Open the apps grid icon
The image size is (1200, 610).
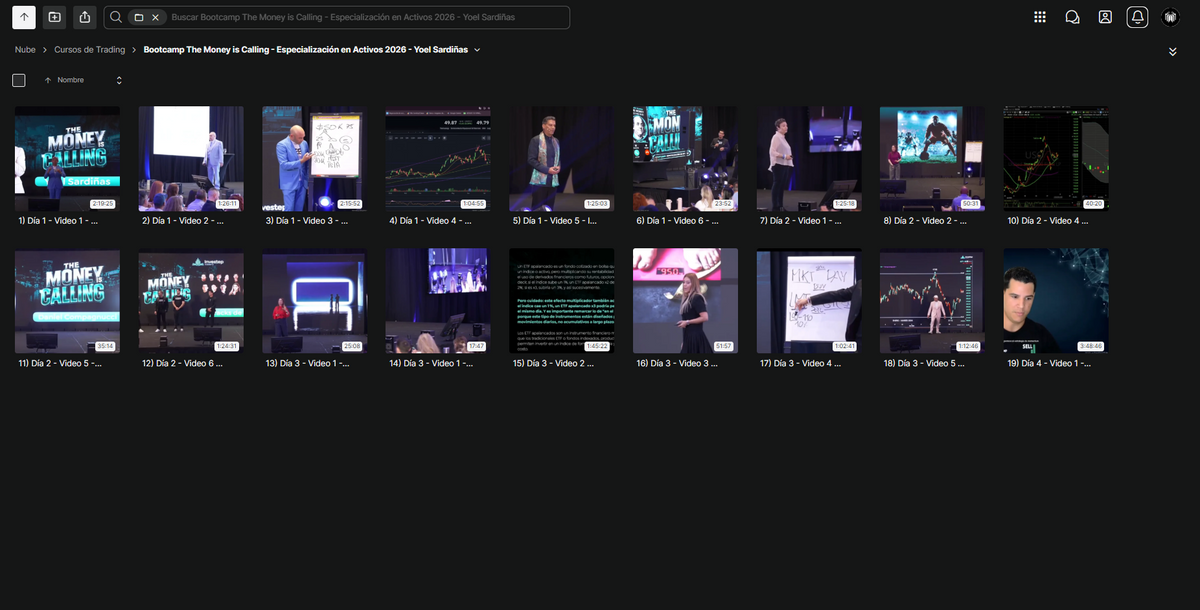coord(1040,17)
